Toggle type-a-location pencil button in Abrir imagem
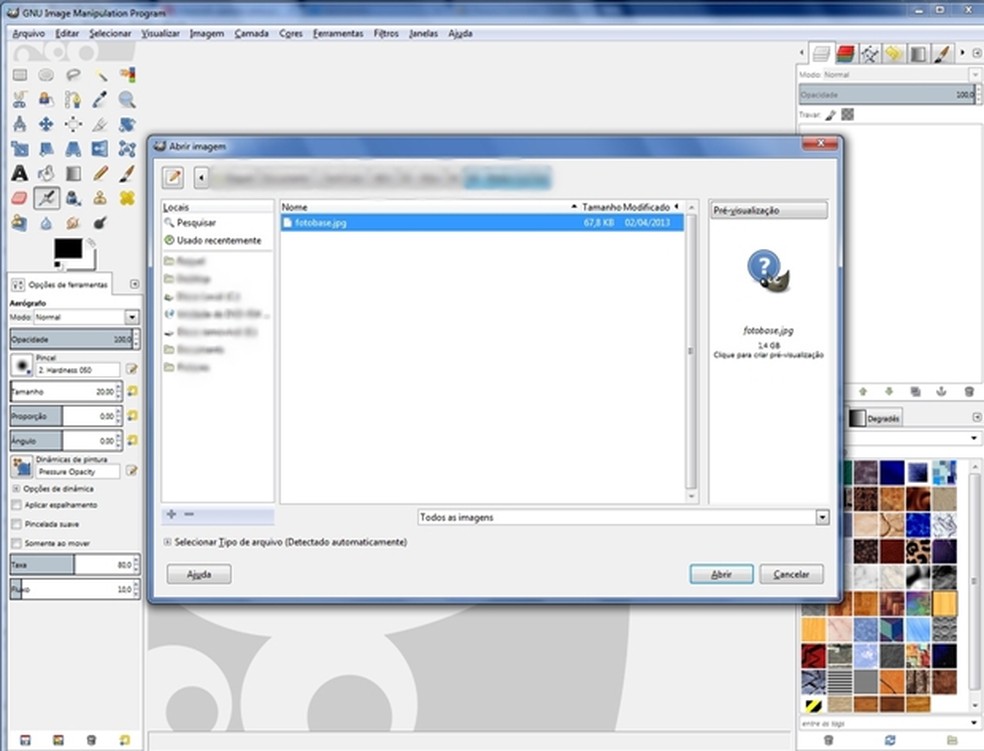Screen dimensions: 984x751 (x=174, y=178)
